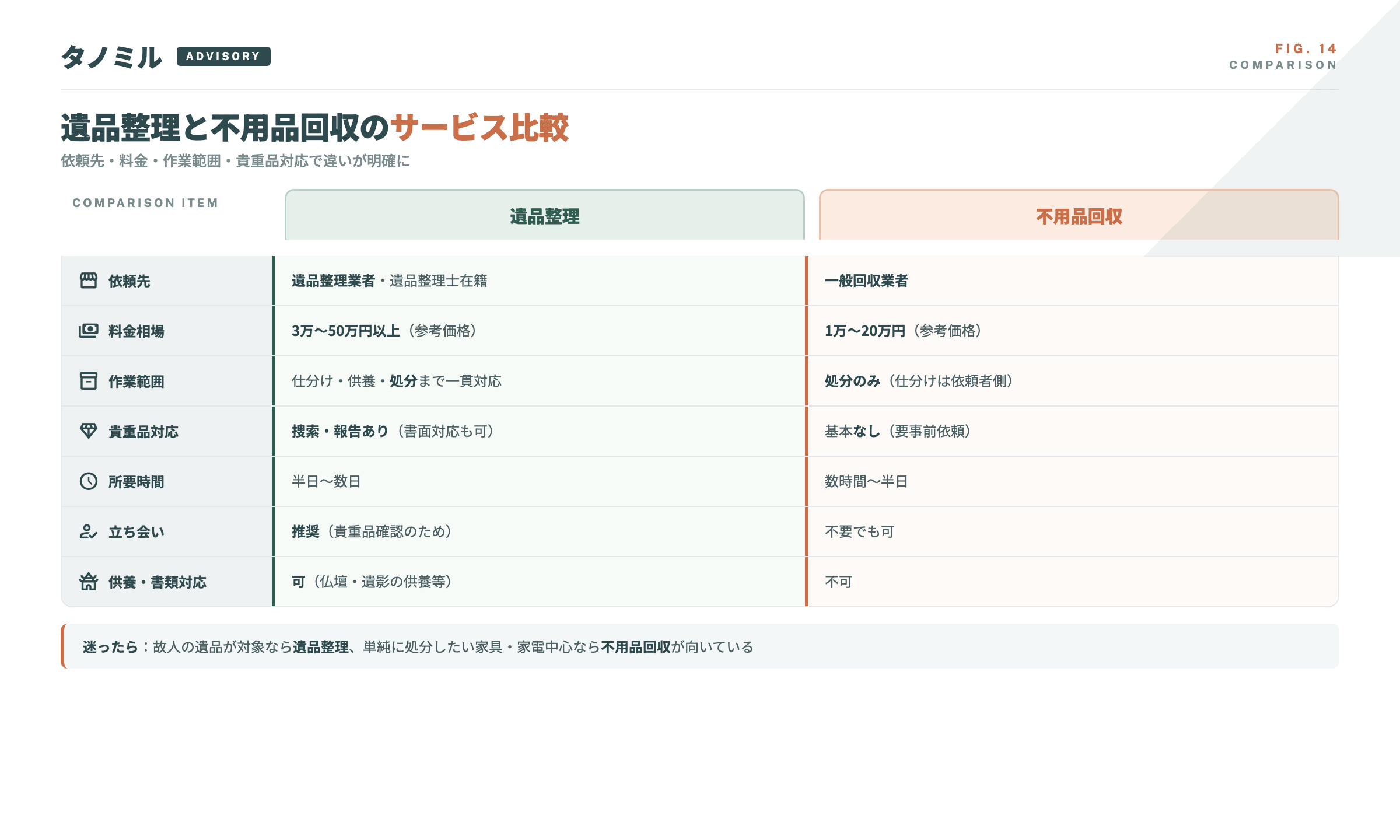This screenshot has height=840, width=1400.
Task: Click the サービス比較 heading text
Action: (x=479, y=128)
